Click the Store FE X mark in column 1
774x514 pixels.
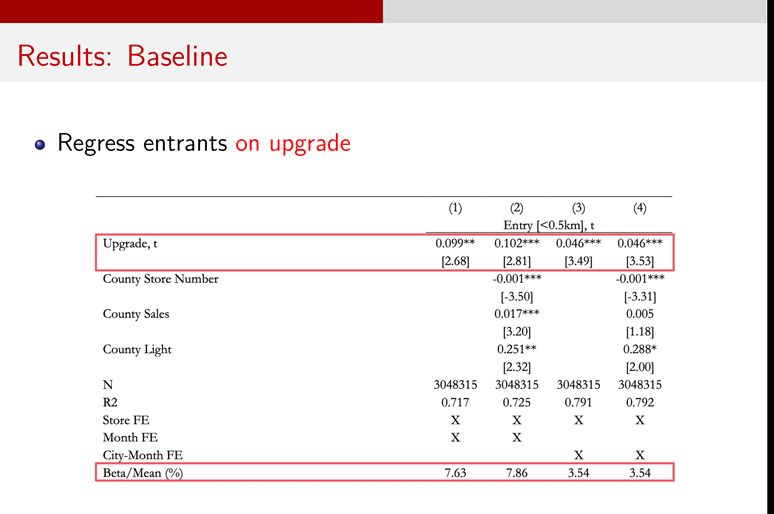point(455,420)
